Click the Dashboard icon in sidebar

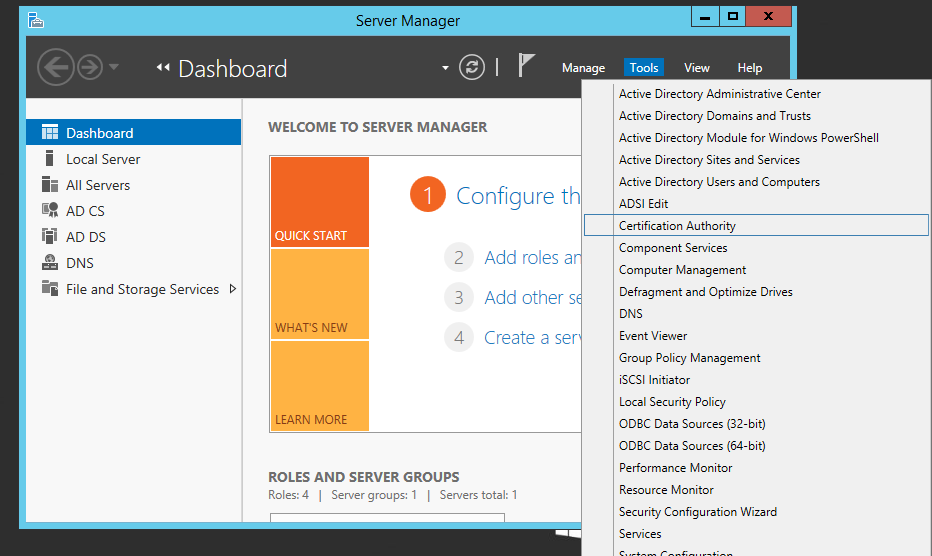[50, 133]
